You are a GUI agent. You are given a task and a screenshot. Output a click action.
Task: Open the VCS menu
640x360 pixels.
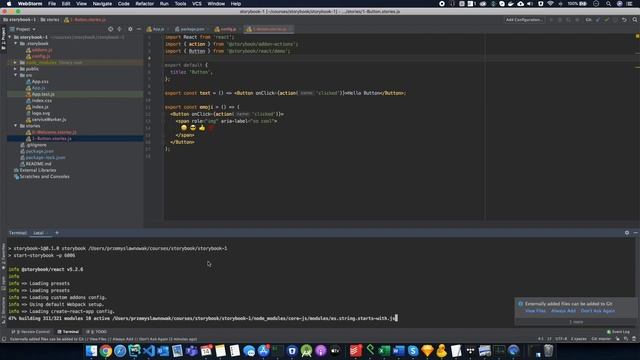197,4
